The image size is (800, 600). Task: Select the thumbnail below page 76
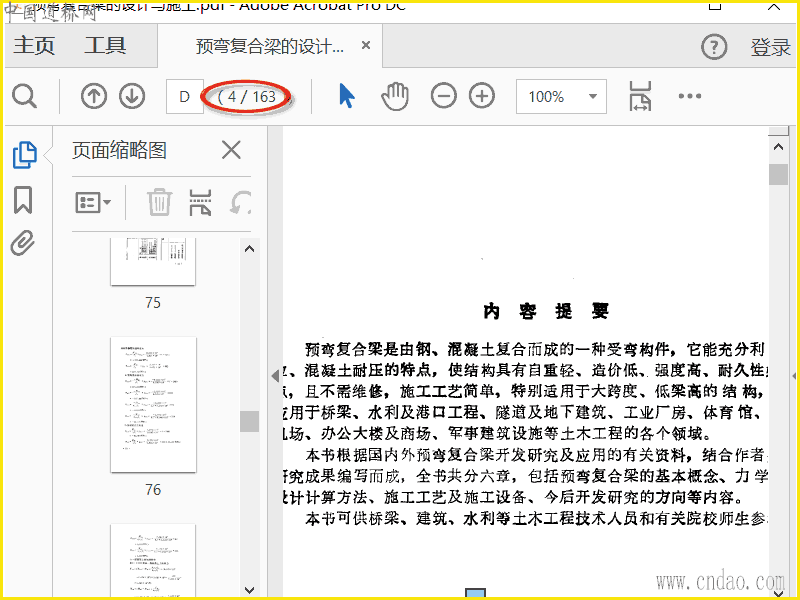point(153,560)
